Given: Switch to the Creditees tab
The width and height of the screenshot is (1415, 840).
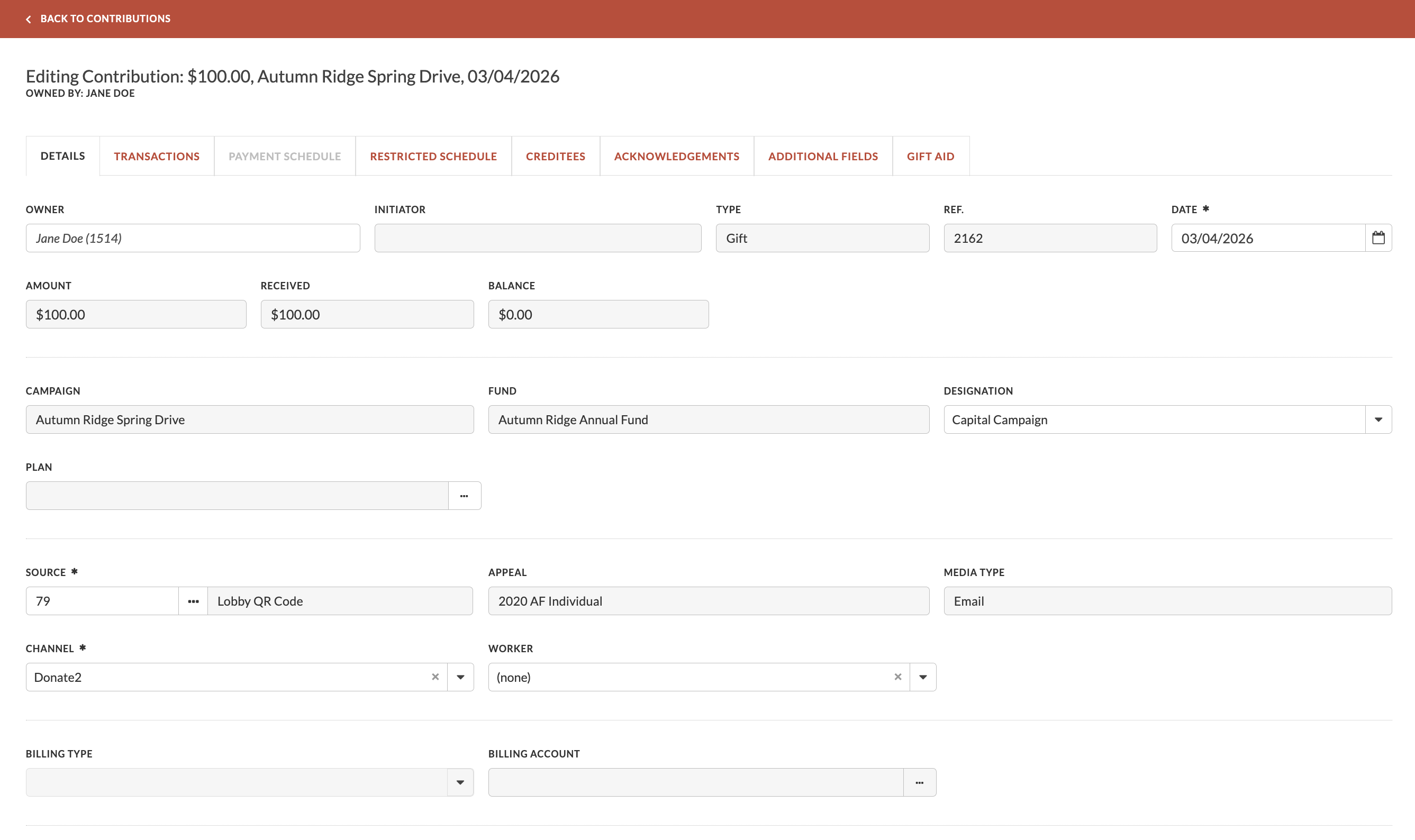Looking at the screenshot, I should pos(556,156).
